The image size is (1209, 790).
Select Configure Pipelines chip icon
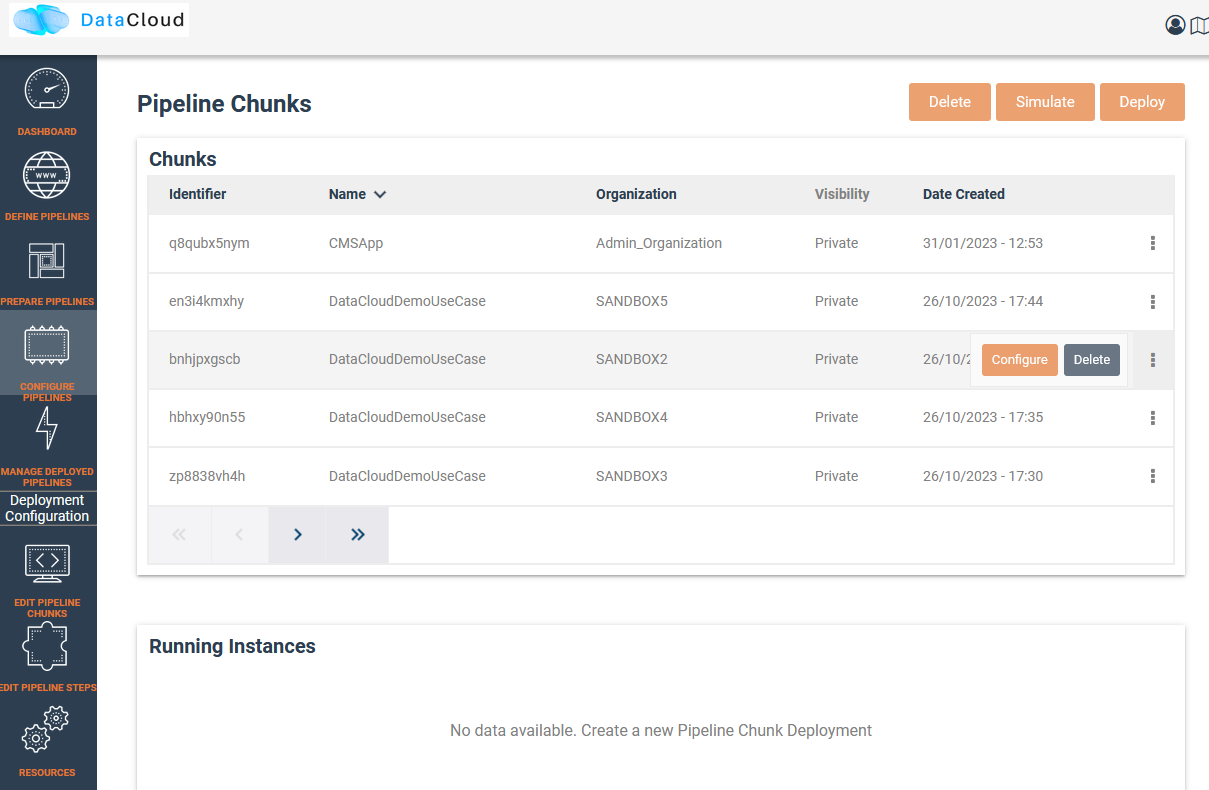47,345
